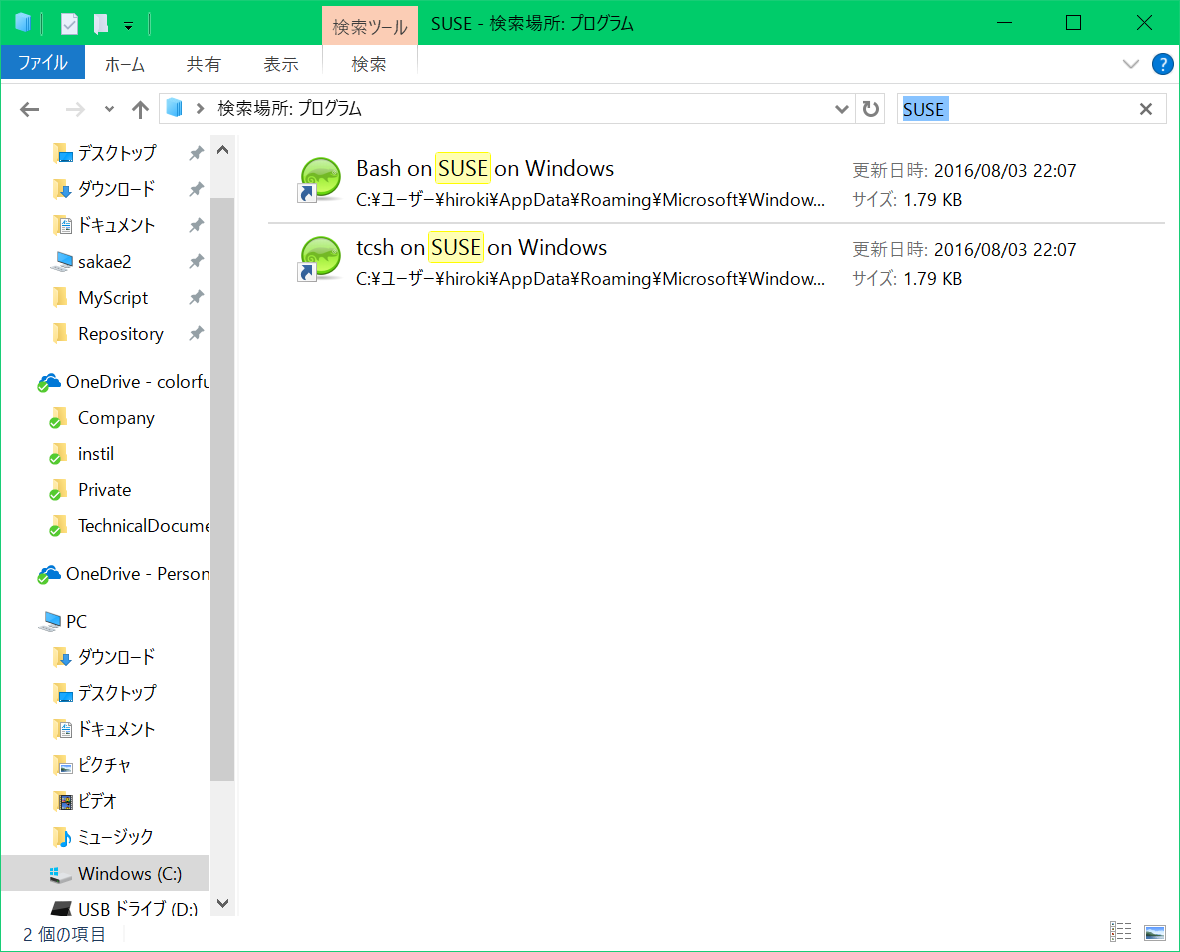Open quick access ダウンロード folder
Screen dimensions: 1180x952
point(117,189)
